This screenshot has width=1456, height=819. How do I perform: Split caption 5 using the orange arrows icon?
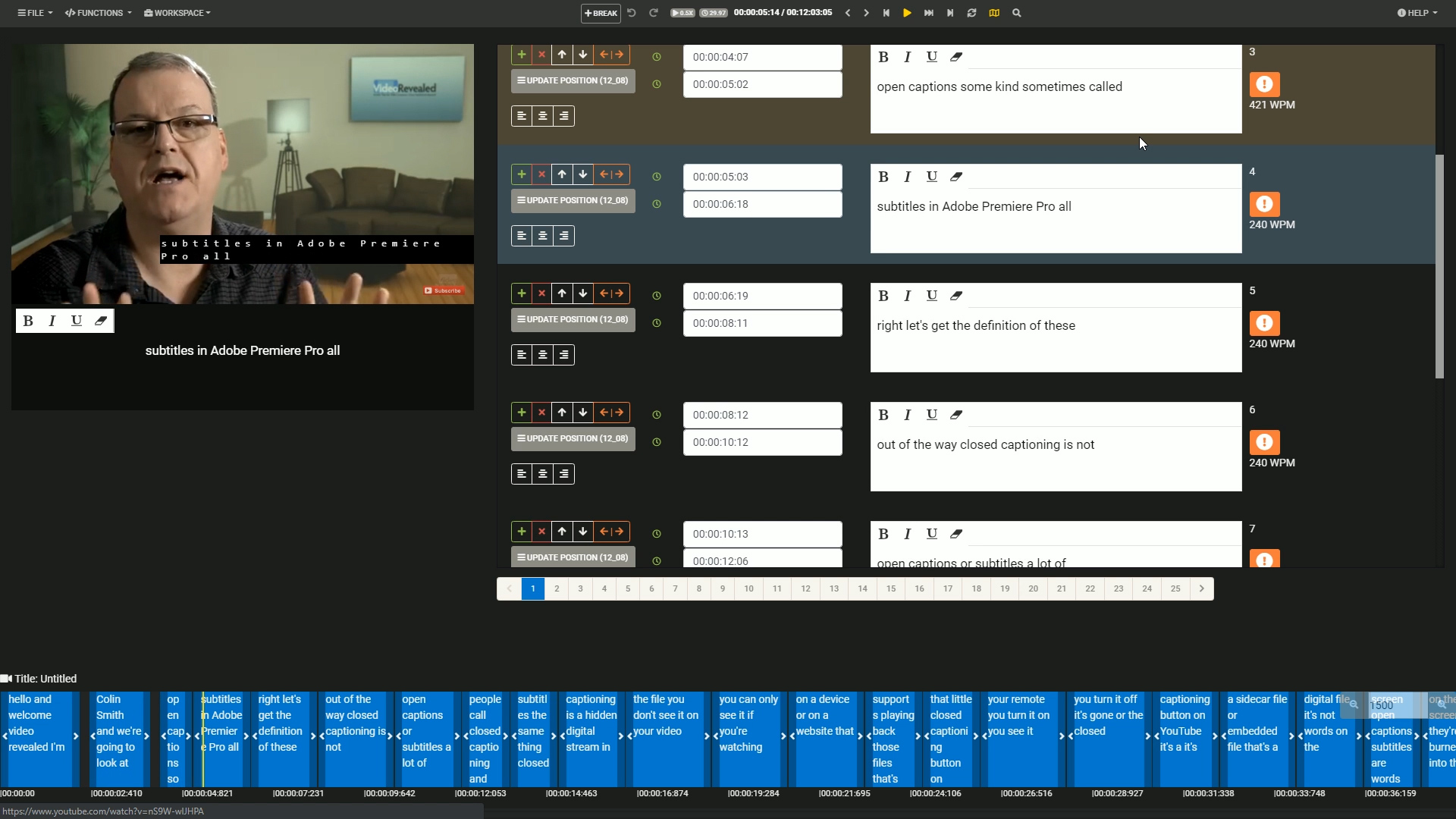pyautogui.click(x=611, y=293)
